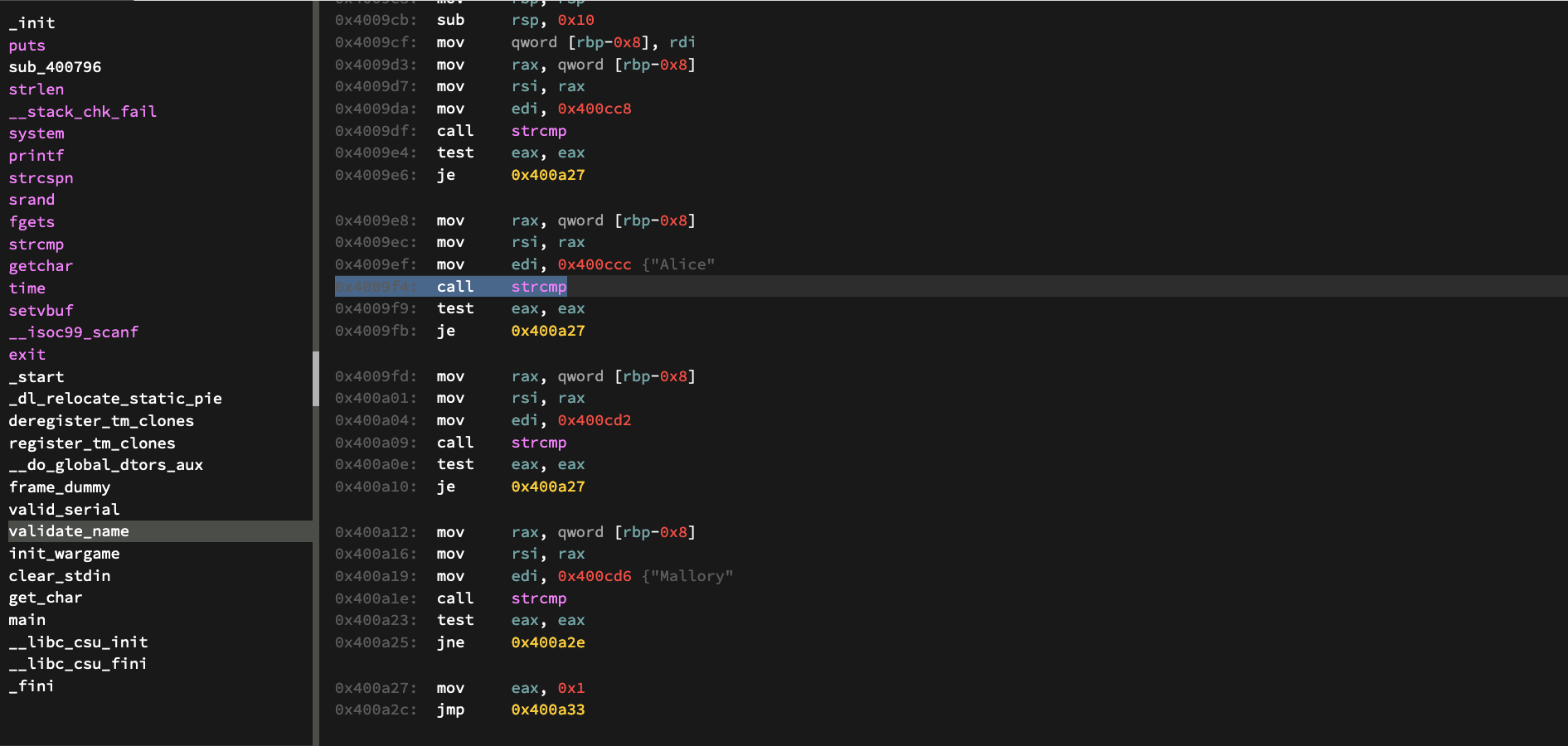Click strcmp call at address 0x400a1e

pos(539,598)
